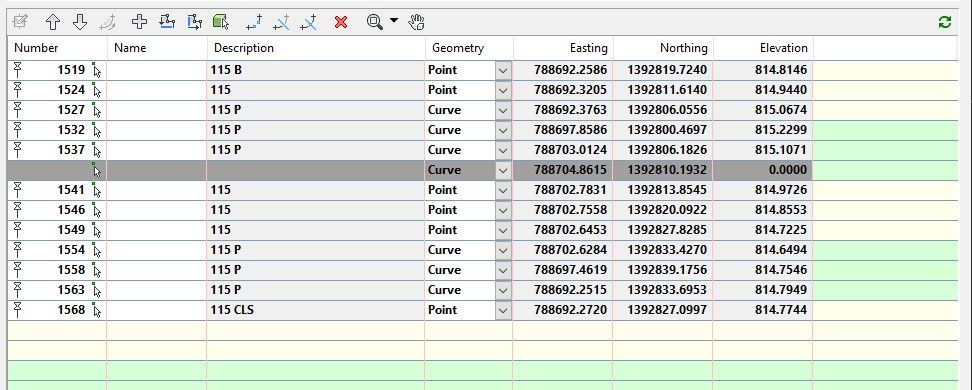Click the grayed diagonal line with plus icon
Image resolution: width=972 pixels, height=390 pixels.
point(282,22)
